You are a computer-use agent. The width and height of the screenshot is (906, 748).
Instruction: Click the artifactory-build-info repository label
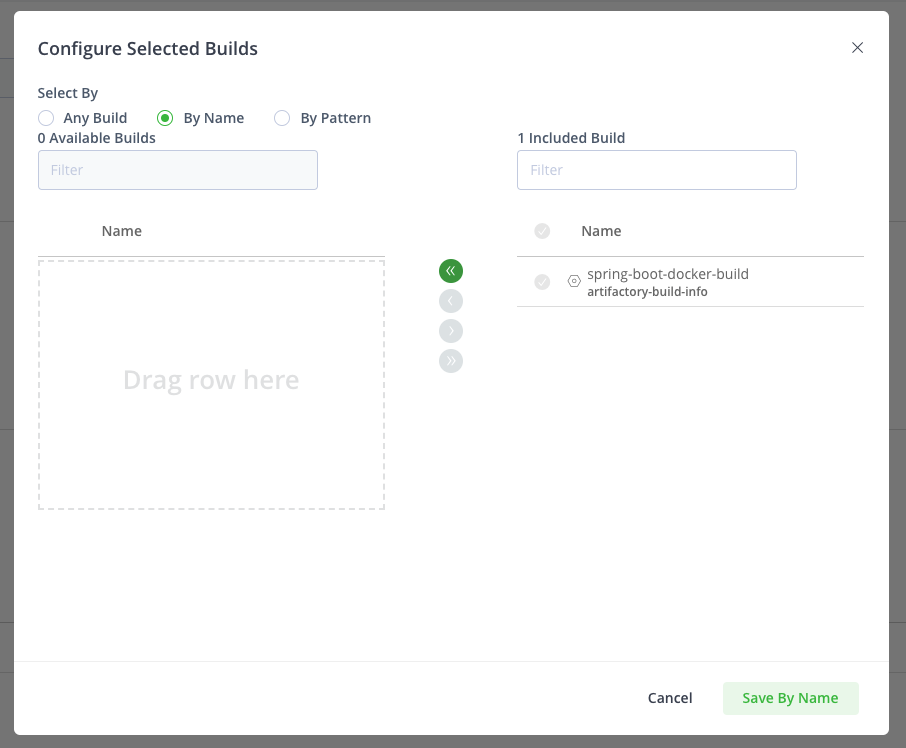[x=647, y=292]
